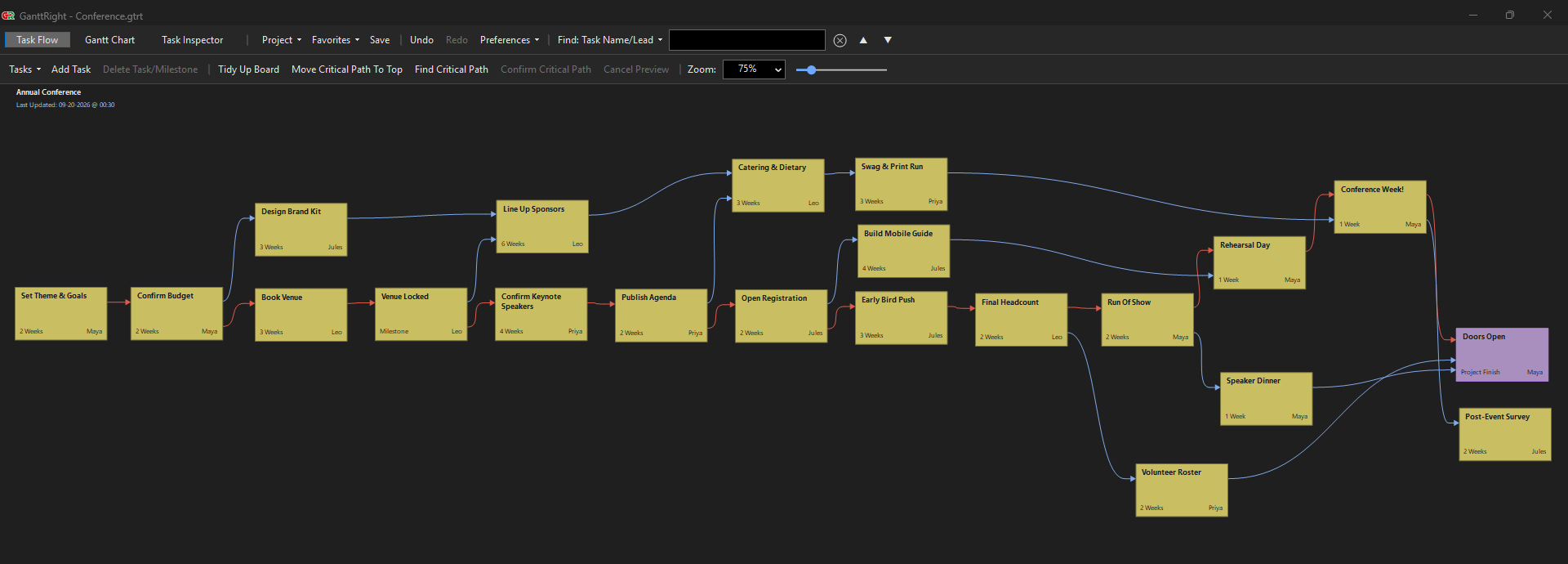1568x564 pixels.
Task: Select the Catering & Dietary task card
Action: point(778,186)
